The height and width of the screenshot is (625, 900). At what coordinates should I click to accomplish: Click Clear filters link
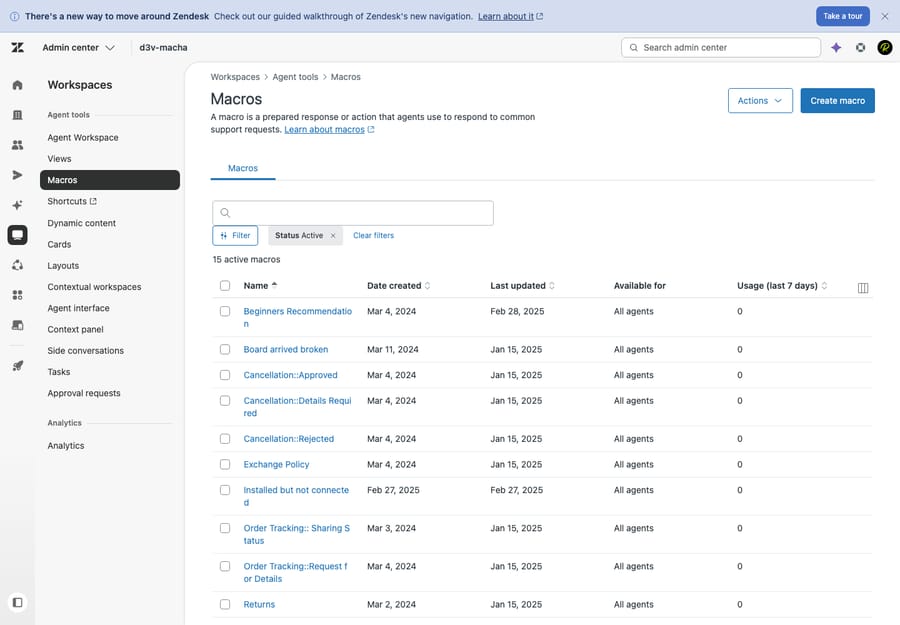point(374,236)
